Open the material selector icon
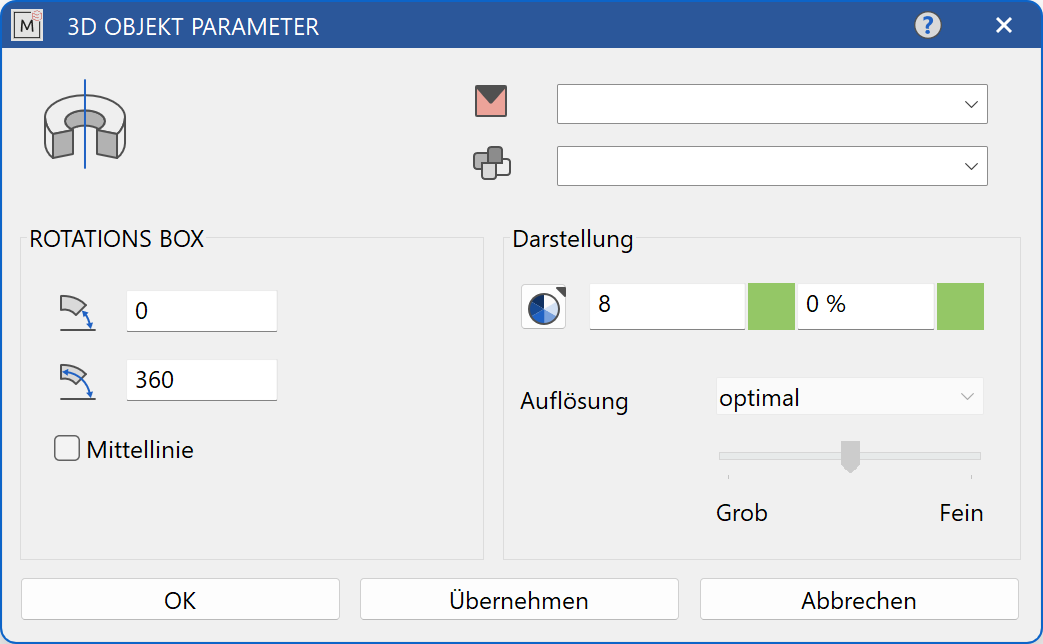 491,101
